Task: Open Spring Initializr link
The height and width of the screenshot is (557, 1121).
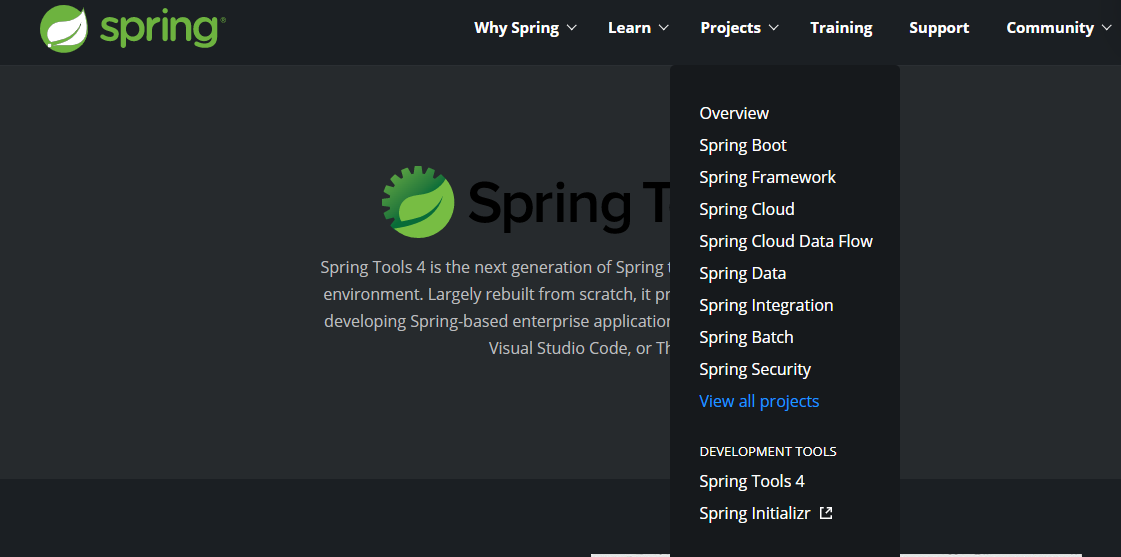Action: point(755,513)
